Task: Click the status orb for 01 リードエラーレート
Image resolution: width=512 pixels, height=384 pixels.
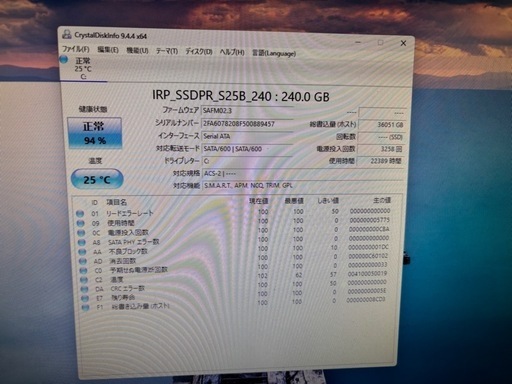Action: click(80, 214)
